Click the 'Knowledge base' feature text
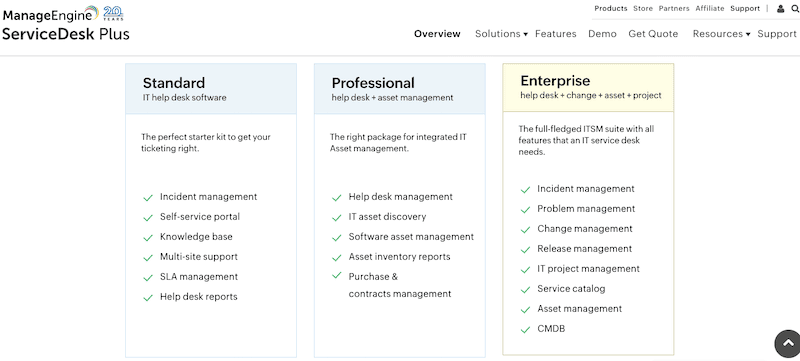Image resolution: width=800 pixels, height=361 pixels. pyautogui.click(x=196, y=237)
